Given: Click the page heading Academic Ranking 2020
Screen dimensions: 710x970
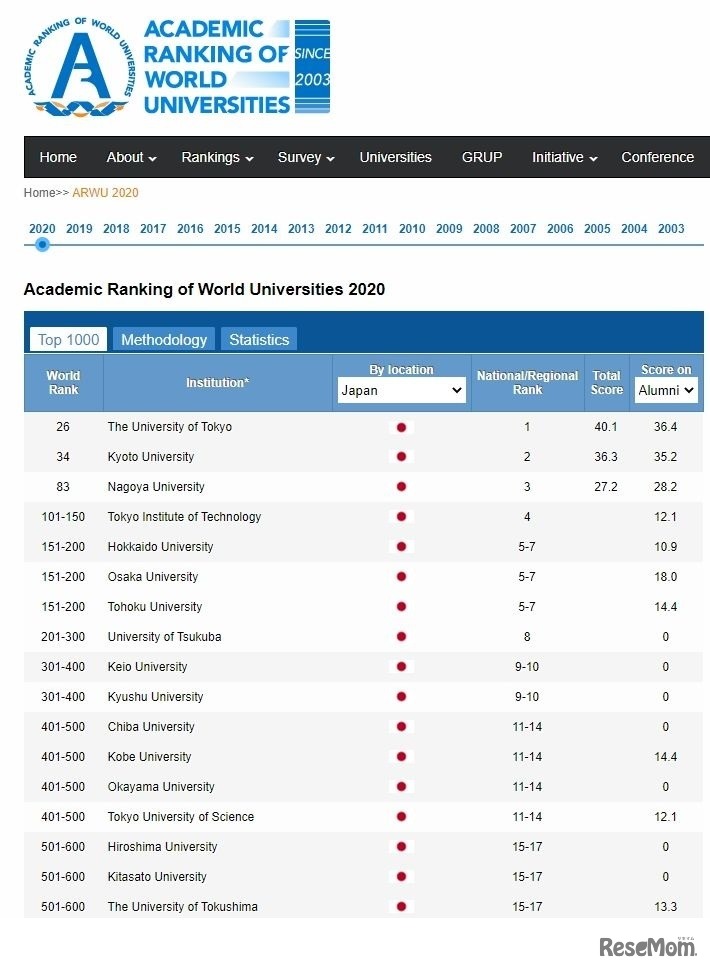Looking at the screenshot, I should [204, 289].
